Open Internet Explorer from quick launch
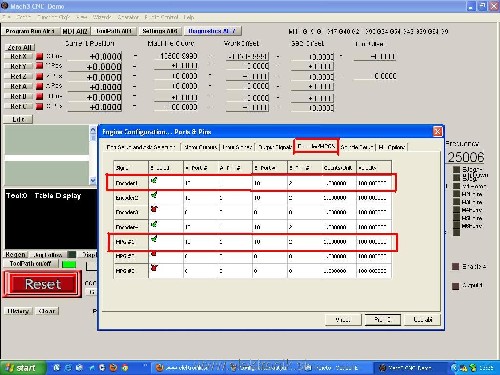 pos(68,368)
